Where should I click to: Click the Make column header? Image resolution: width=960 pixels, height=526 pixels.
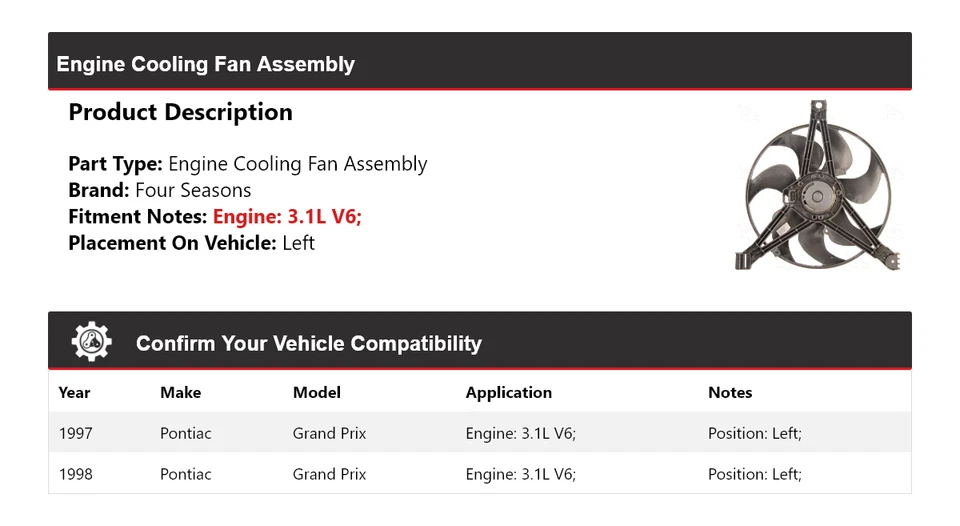(180, 392)
